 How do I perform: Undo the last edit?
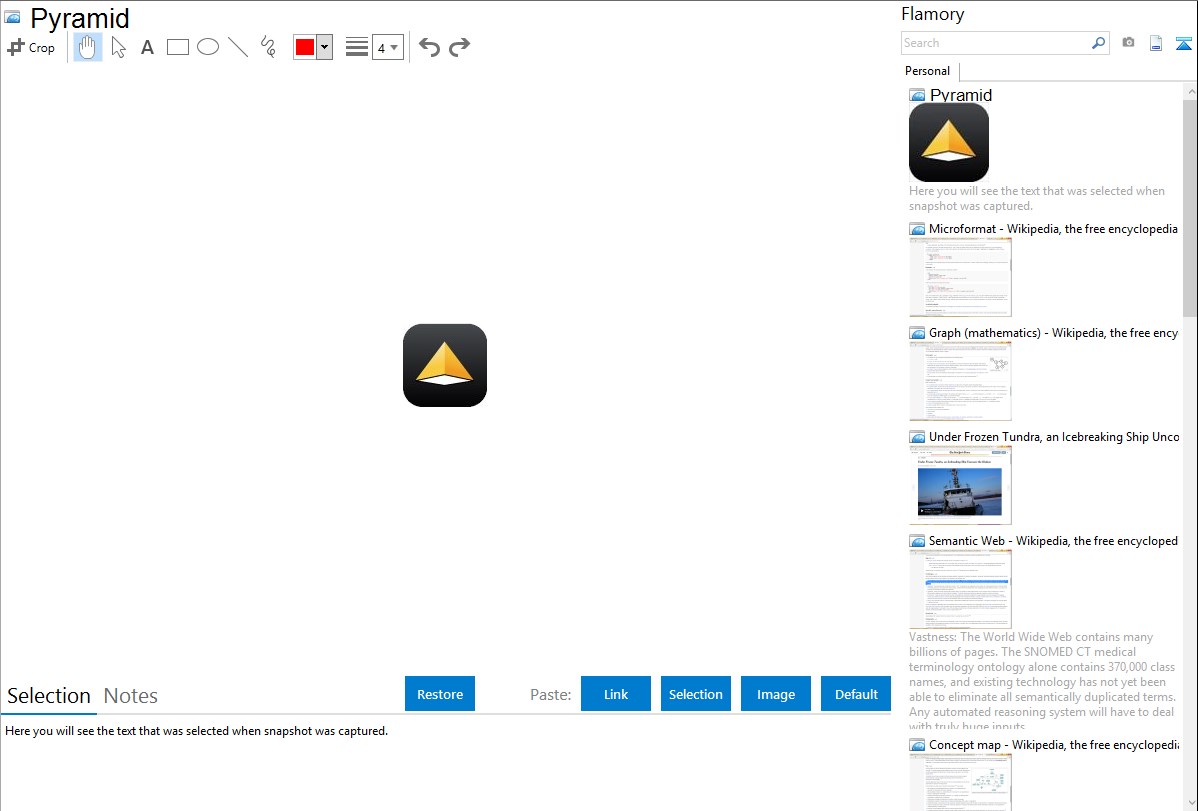coord(429,47)
